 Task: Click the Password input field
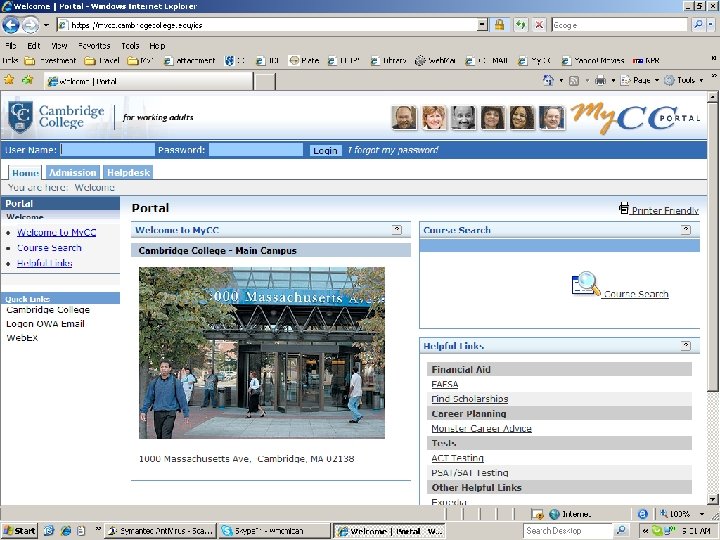[x=256, y=150]
